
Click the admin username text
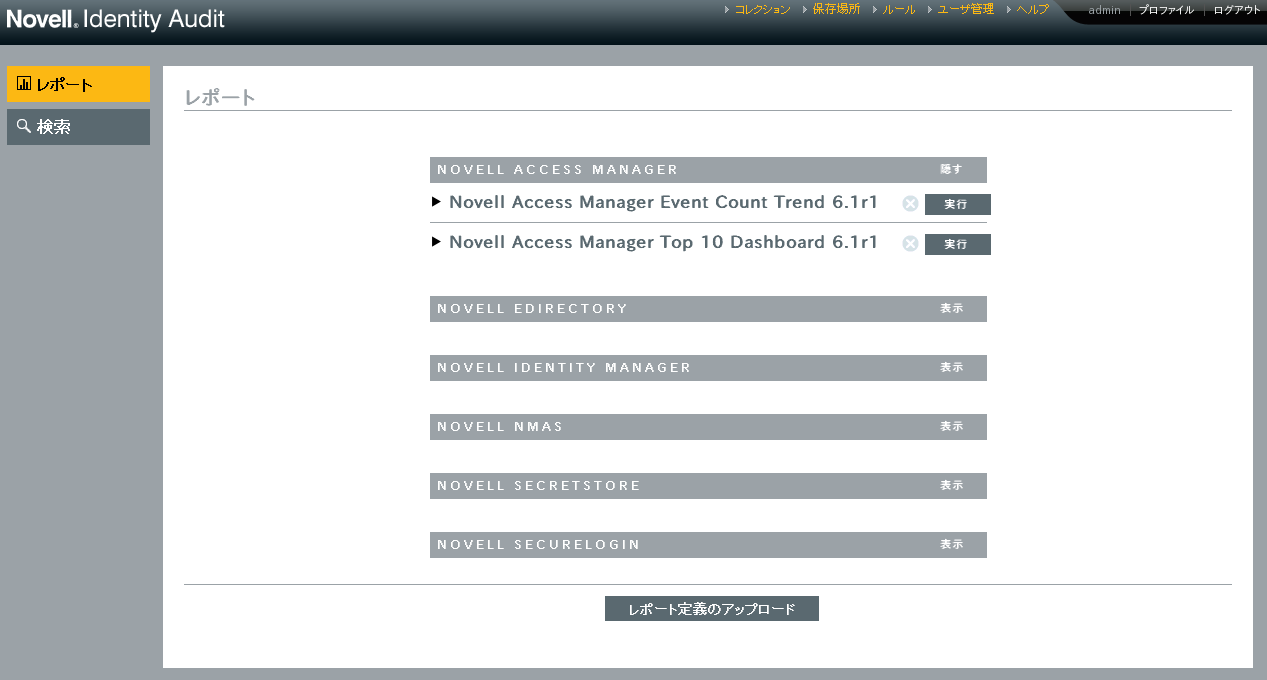(x=1104, y=10)
